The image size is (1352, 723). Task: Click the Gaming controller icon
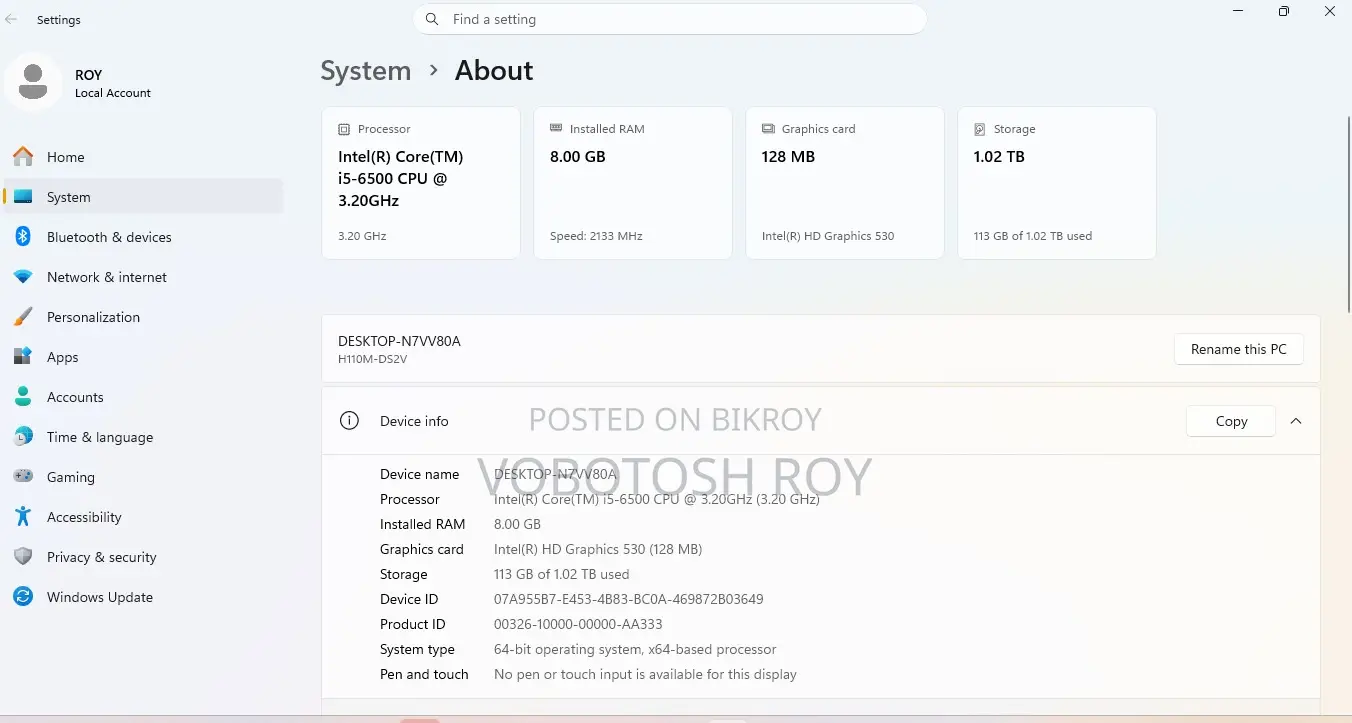click(x=22, y=477)
